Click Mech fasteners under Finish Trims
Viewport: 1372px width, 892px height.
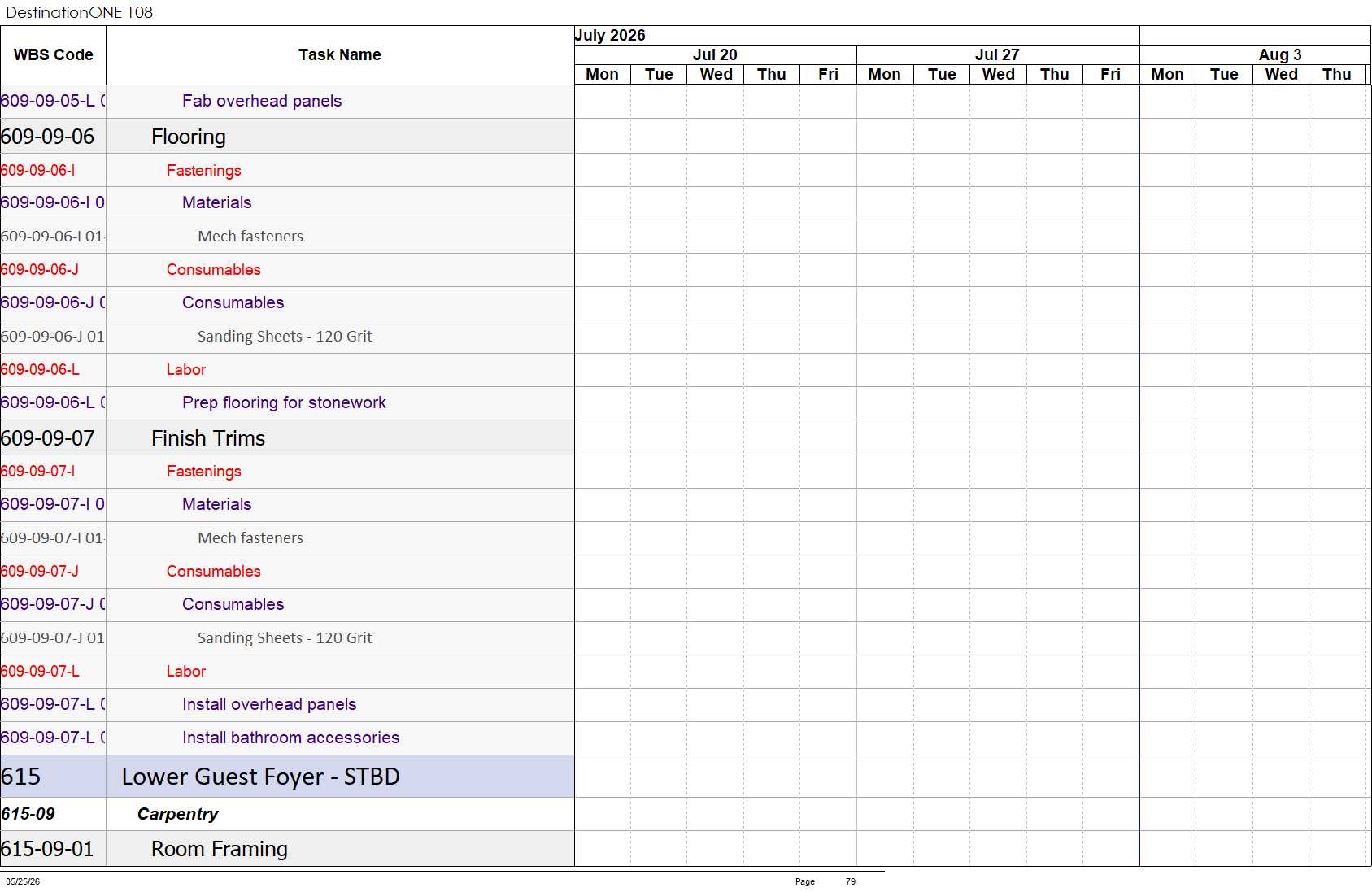[x=250, y=538]
